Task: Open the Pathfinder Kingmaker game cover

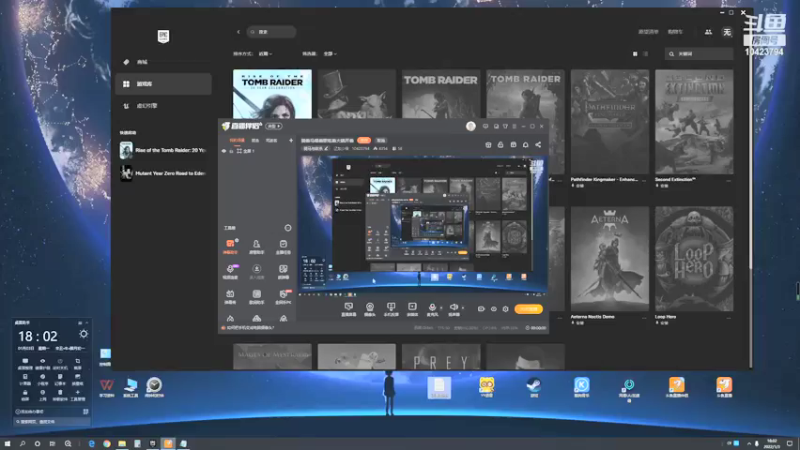Action: [x=610, y=122]
